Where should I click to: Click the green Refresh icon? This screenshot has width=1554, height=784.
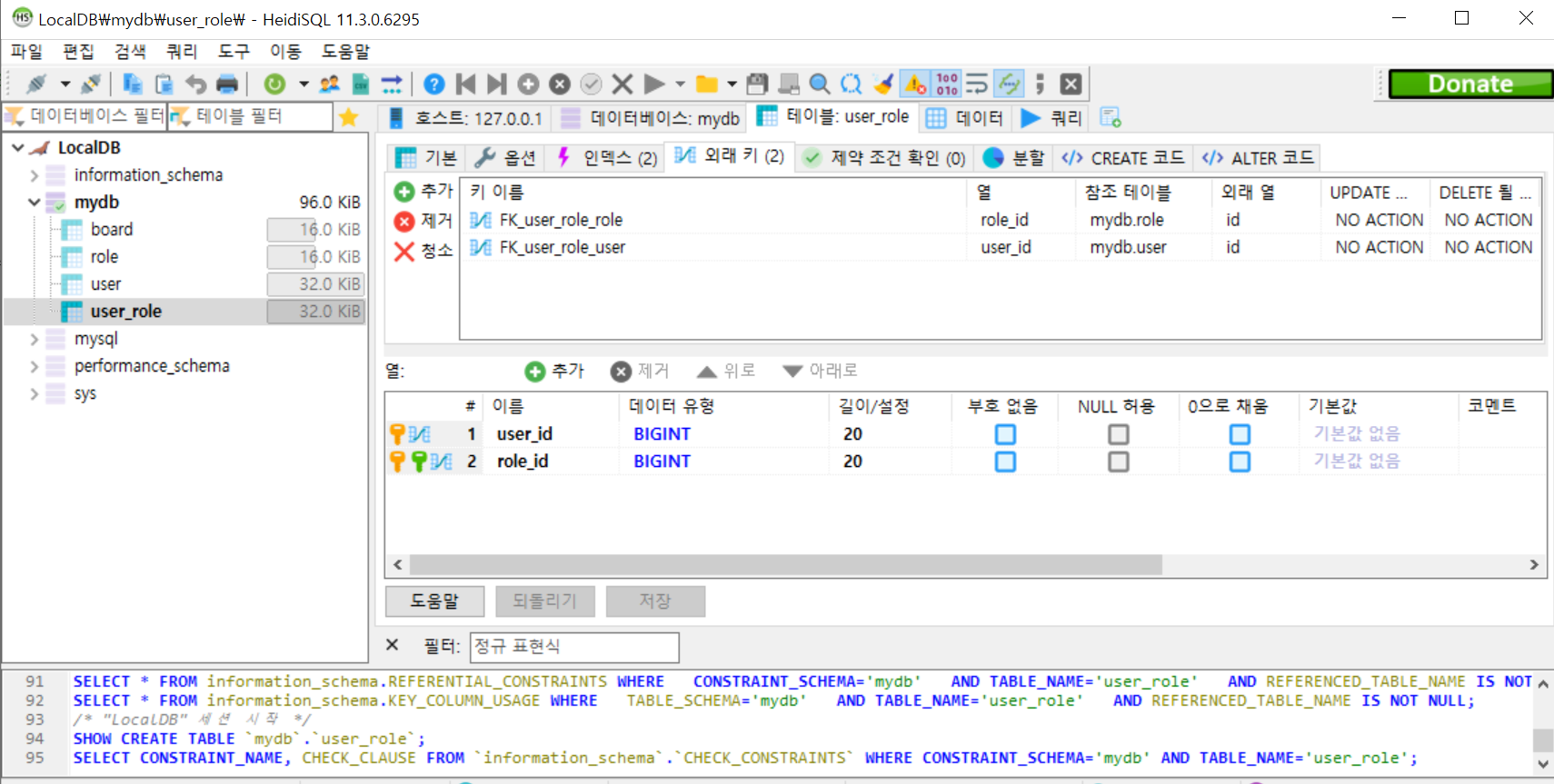(274, 84)
